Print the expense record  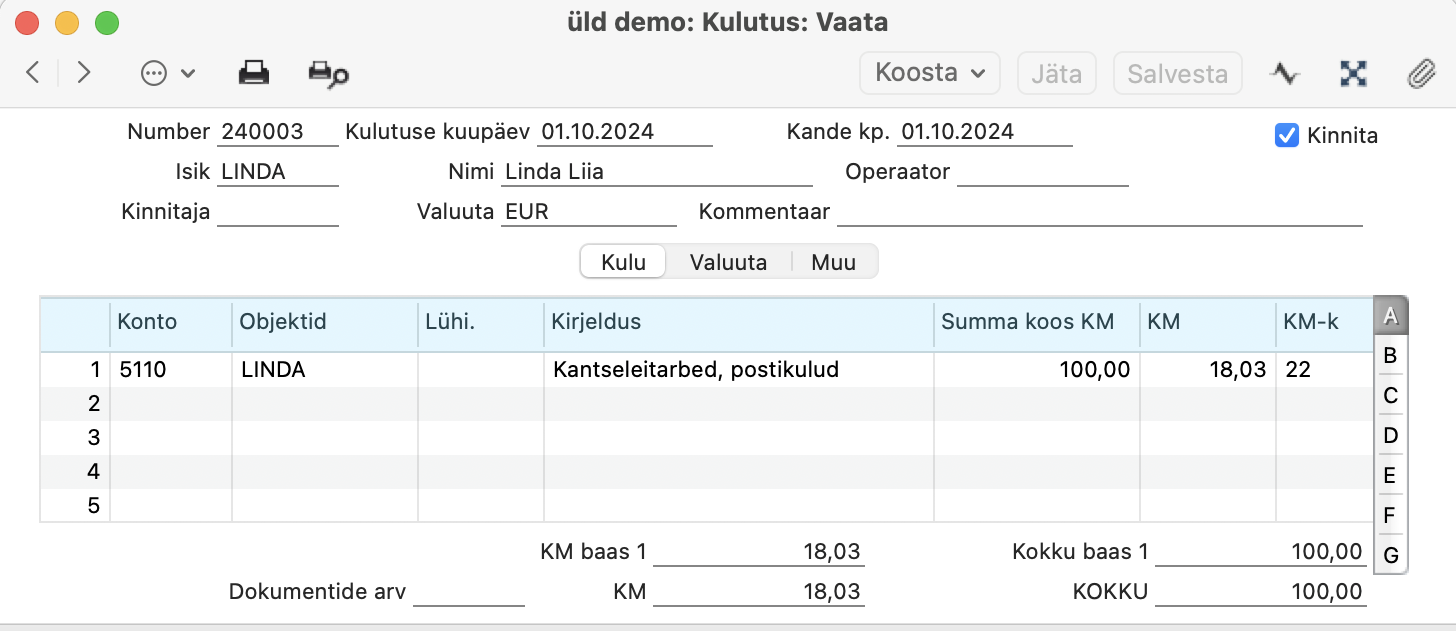(253, 73)
